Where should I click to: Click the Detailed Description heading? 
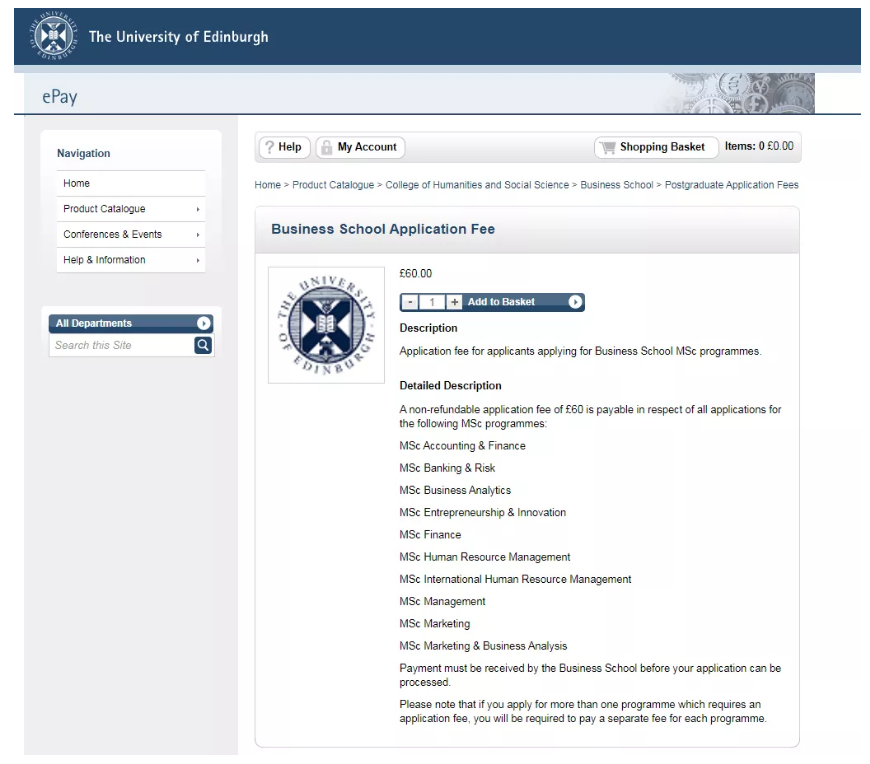click(451, 386)
